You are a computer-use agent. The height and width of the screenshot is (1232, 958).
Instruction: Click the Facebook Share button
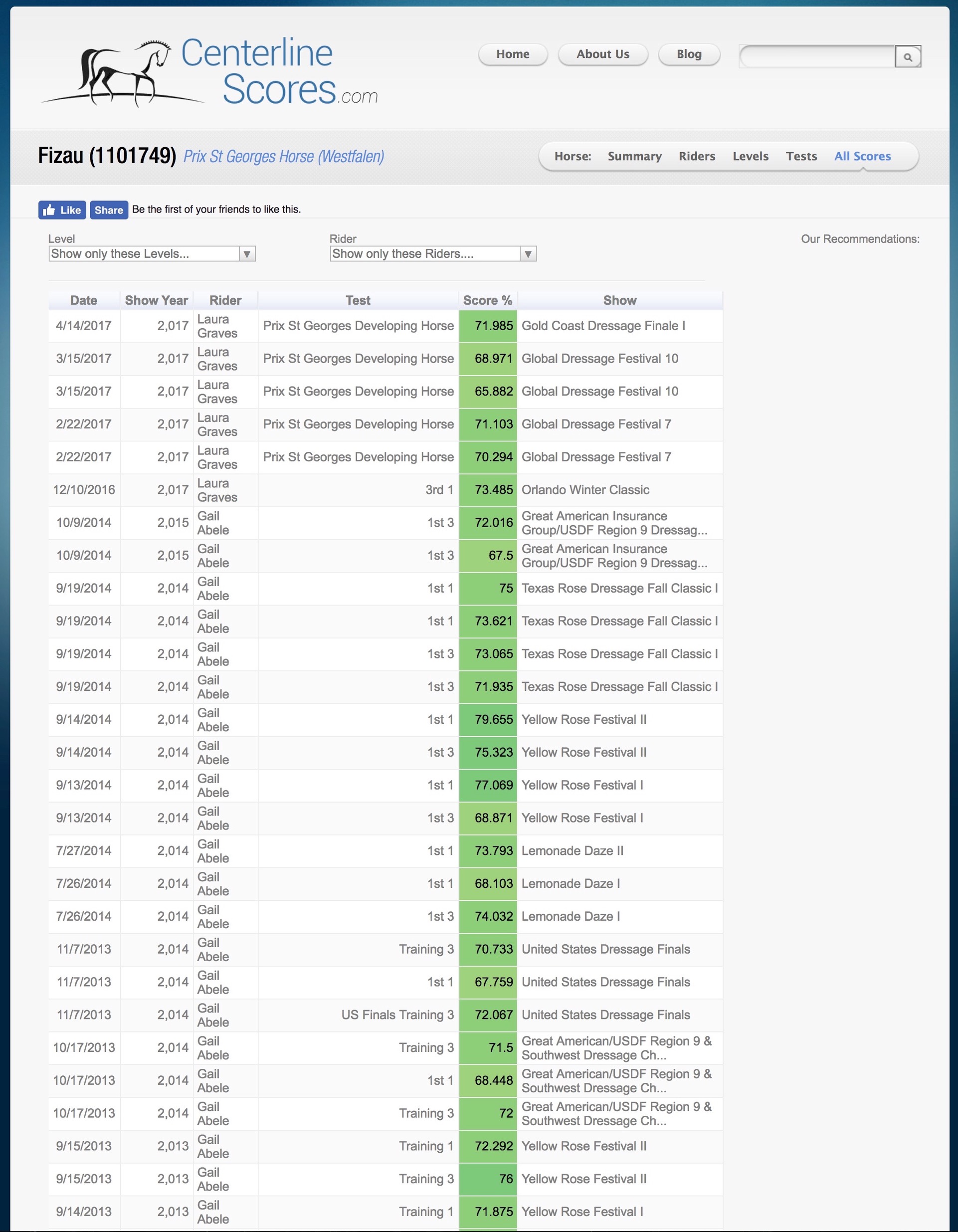(x=109, y=210)
